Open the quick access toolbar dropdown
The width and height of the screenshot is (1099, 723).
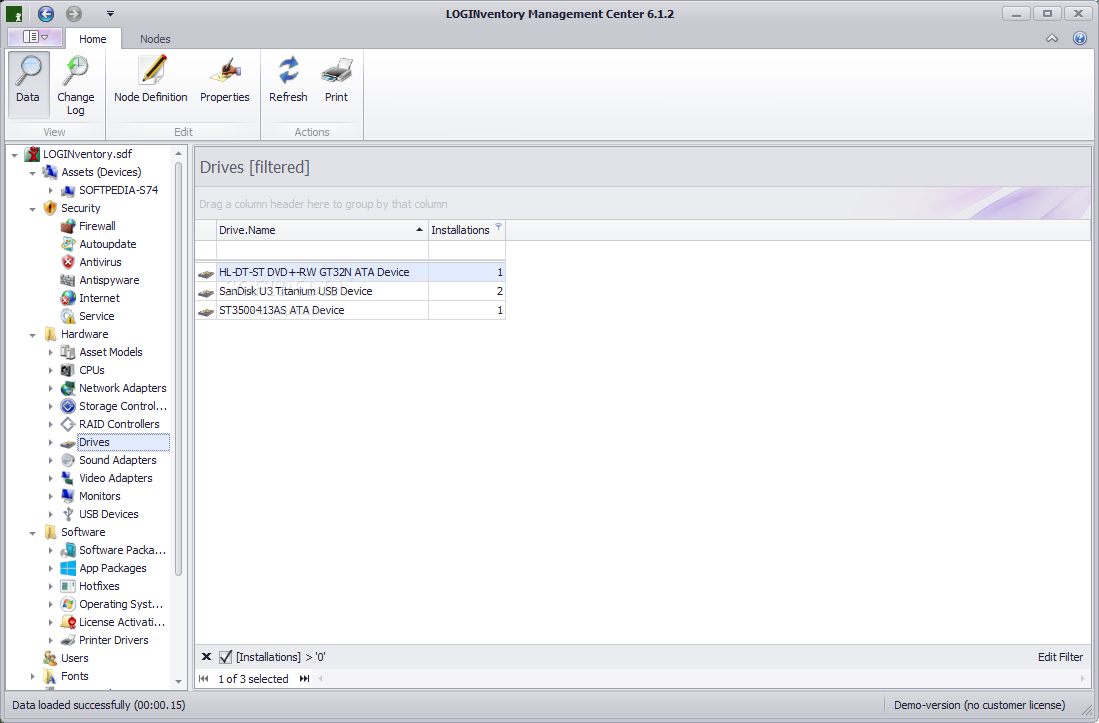click(x=110, y=13)
